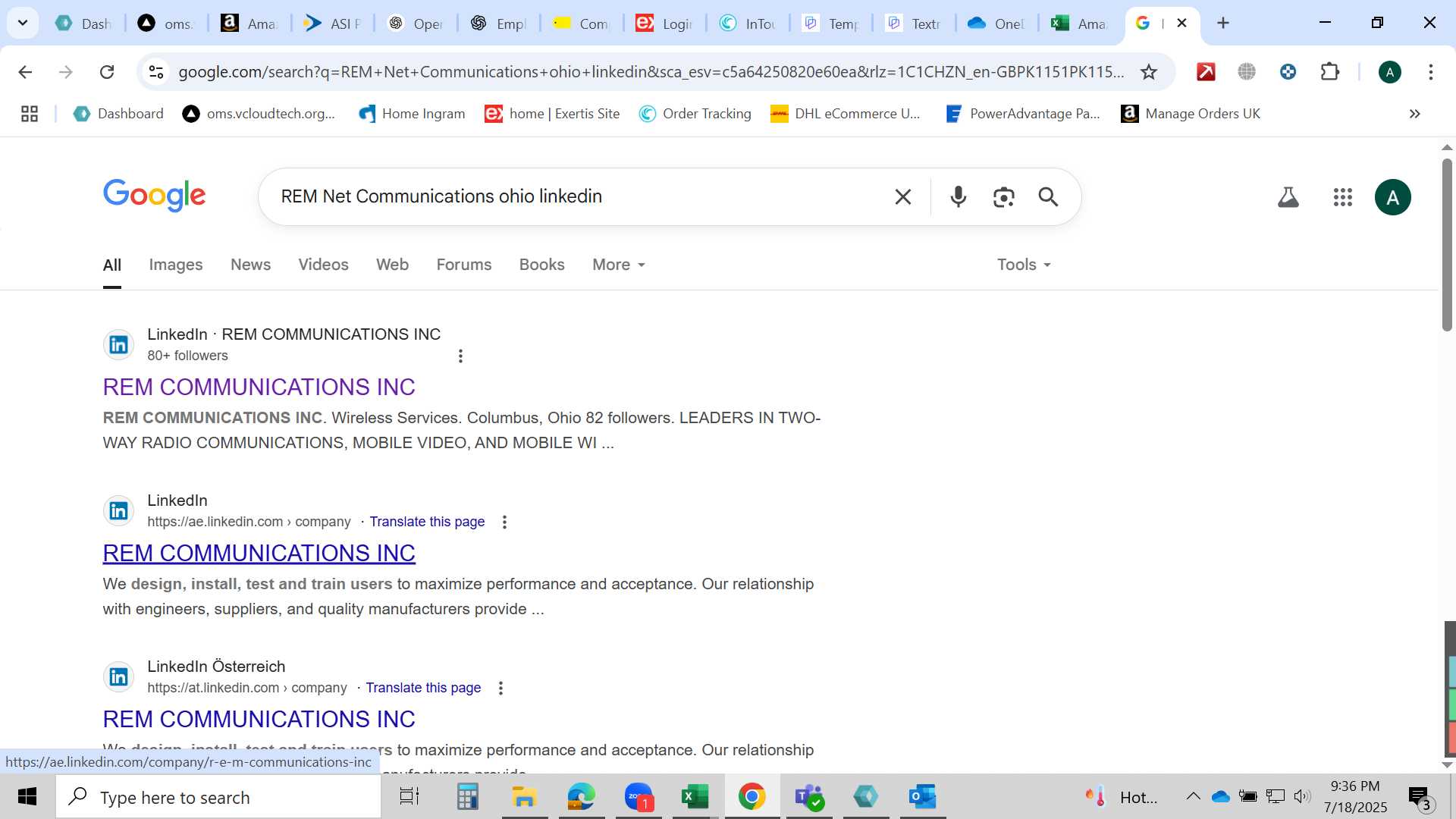This screenshot has height=819, width=1456.
Task: Show hidden bookmarks with the double chevron
Action: coord(1414,114)
